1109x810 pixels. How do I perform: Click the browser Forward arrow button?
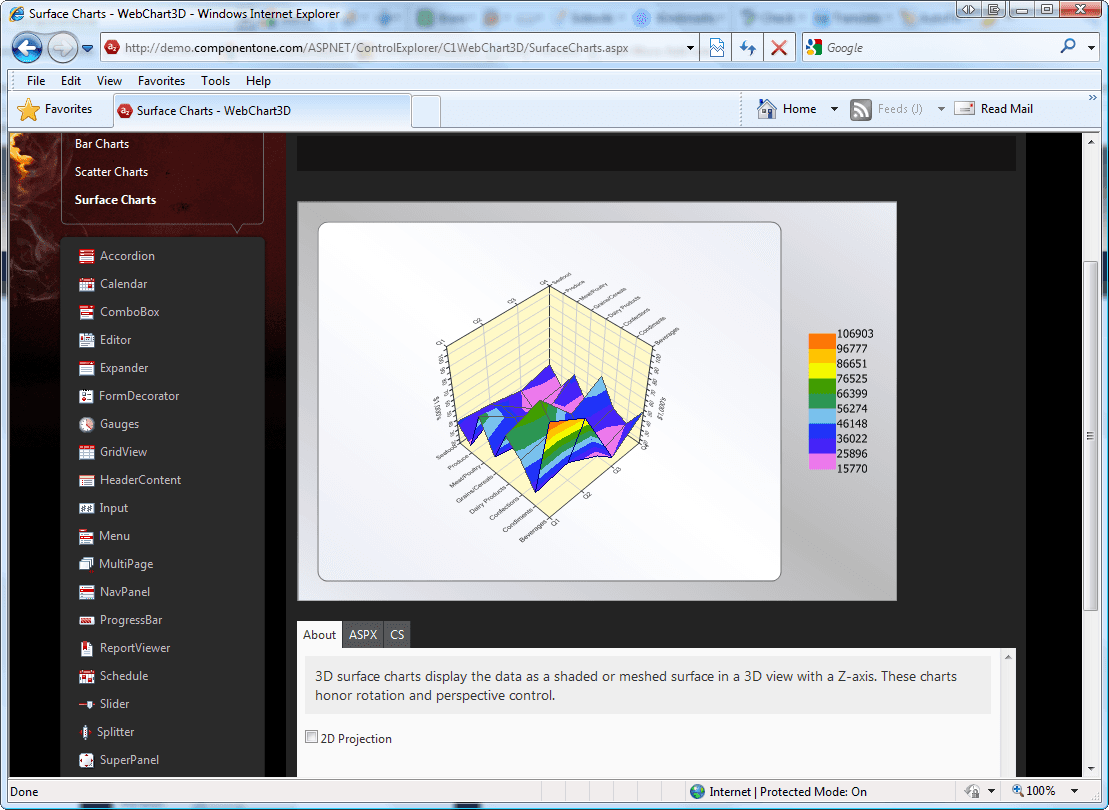tap(62, 48)
